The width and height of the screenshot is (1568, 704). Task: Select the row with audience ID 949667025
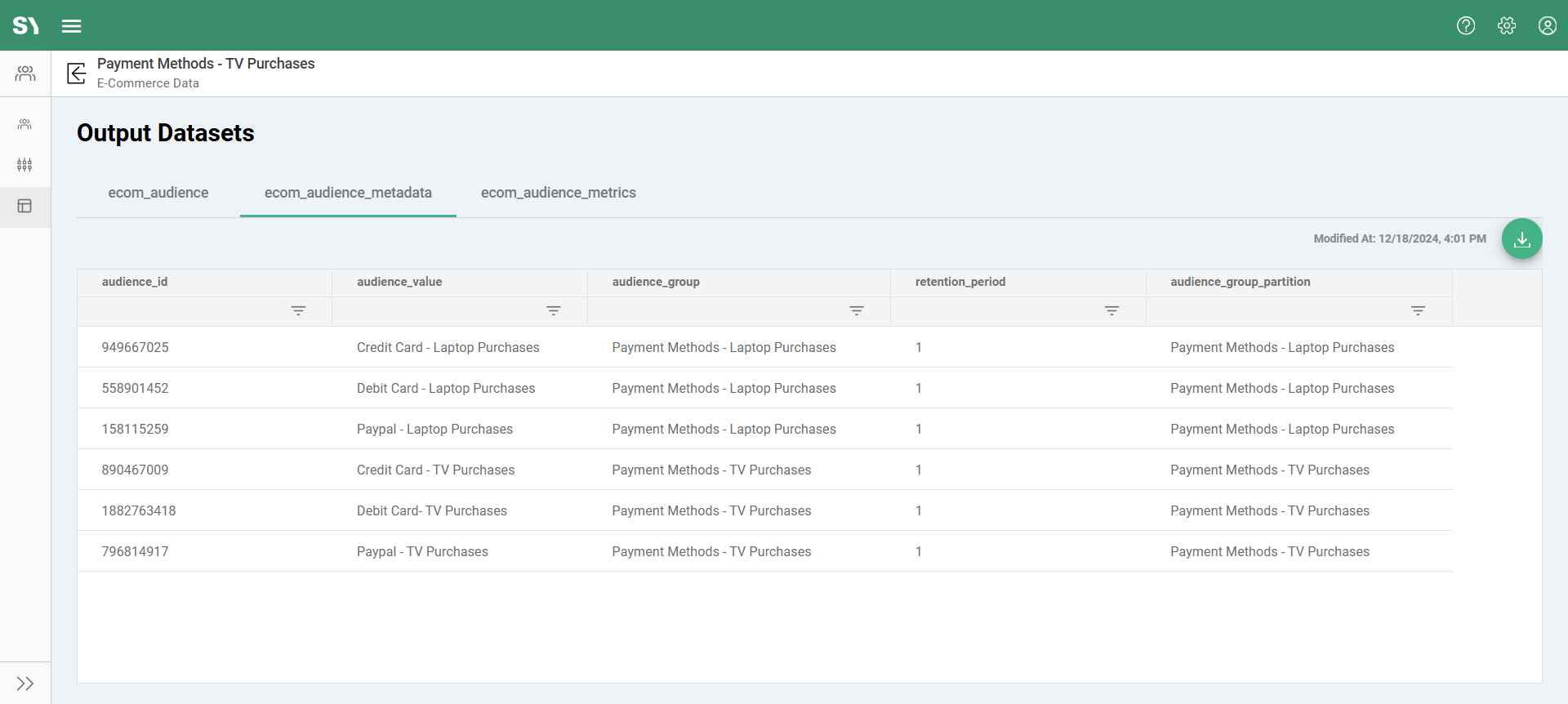(136, 348)
